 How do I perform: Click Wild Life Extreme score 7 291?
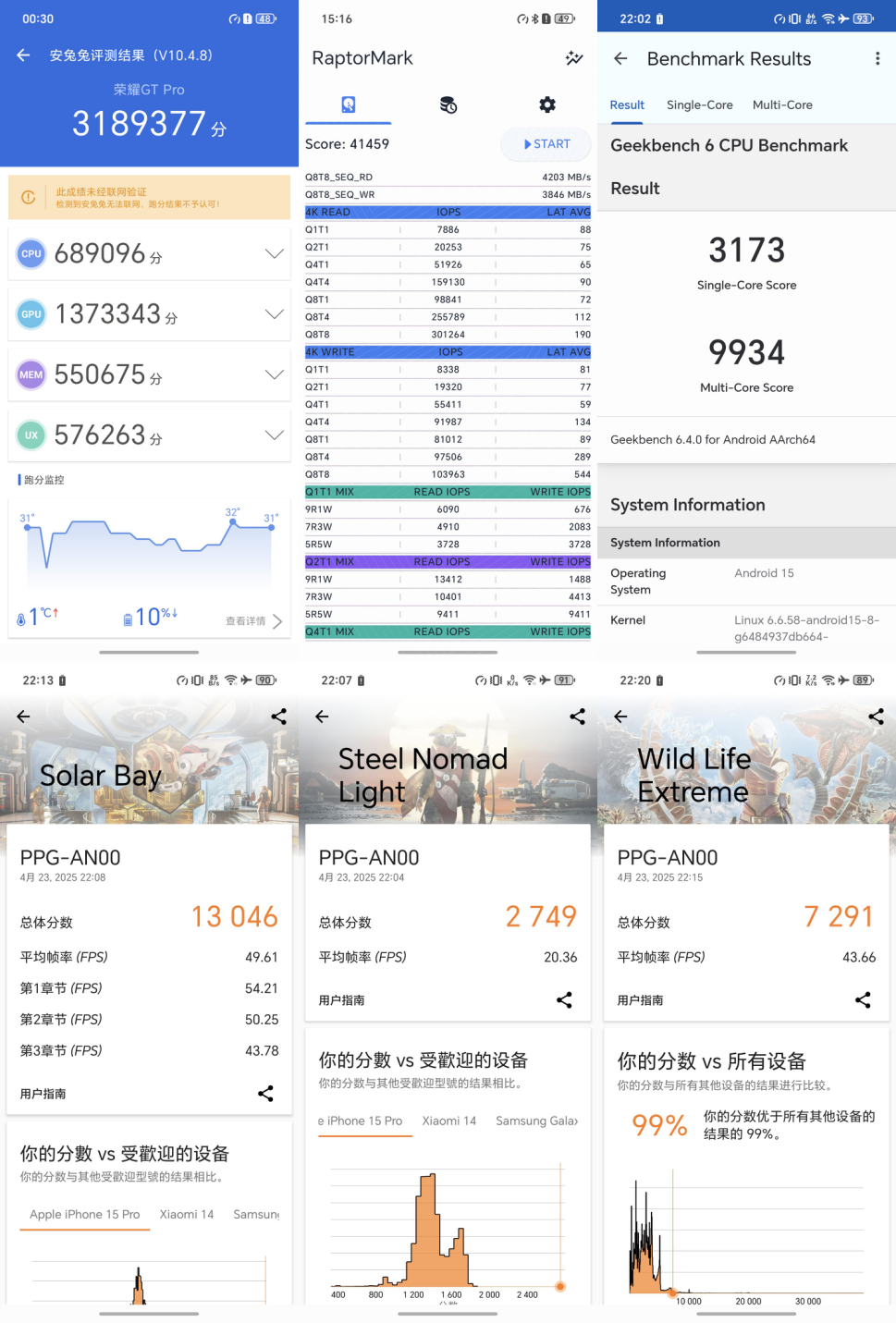coord(840,916)
